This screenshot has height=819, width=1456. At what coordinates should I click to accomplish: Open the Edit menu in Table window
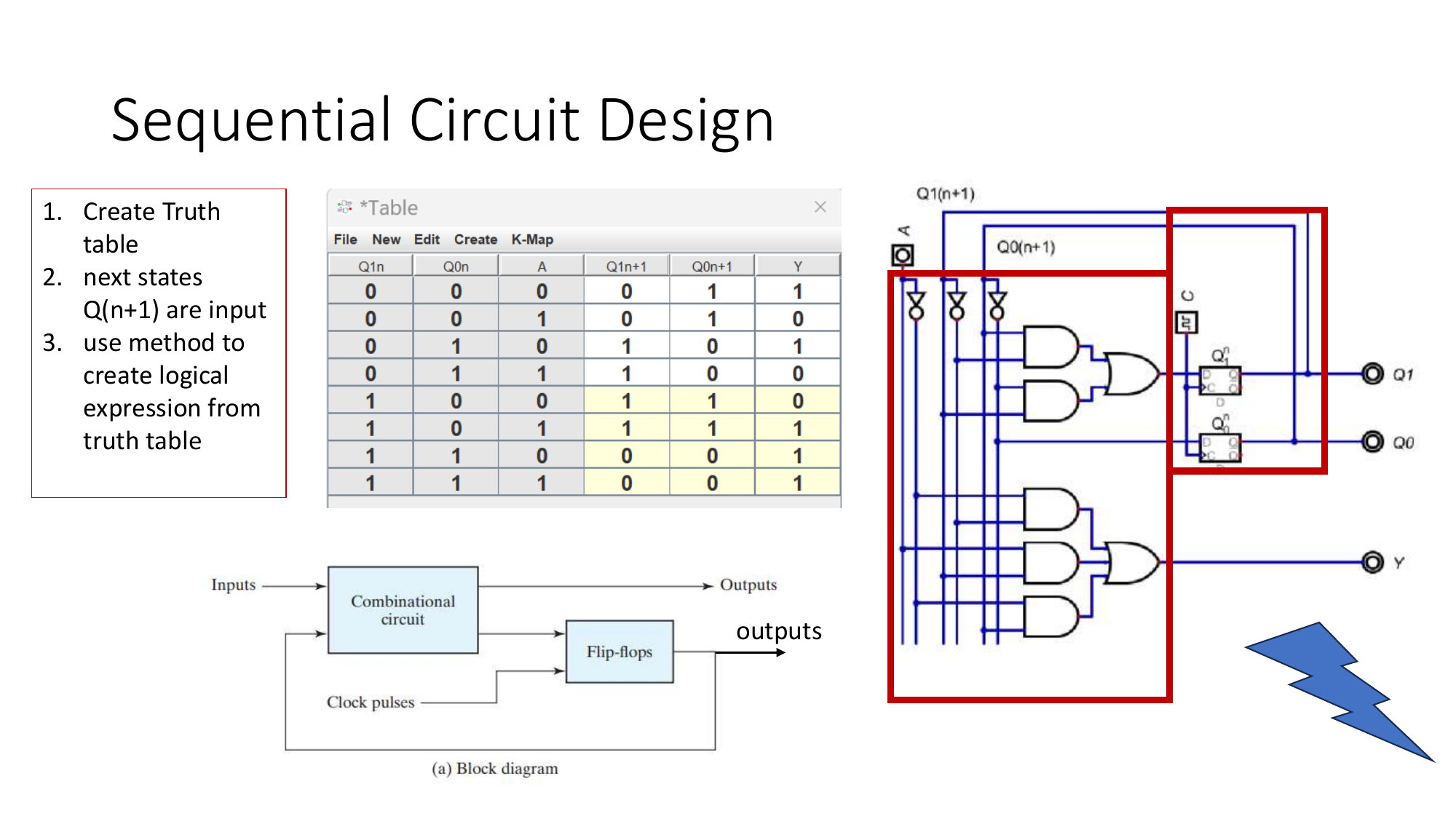coord(427,240)
